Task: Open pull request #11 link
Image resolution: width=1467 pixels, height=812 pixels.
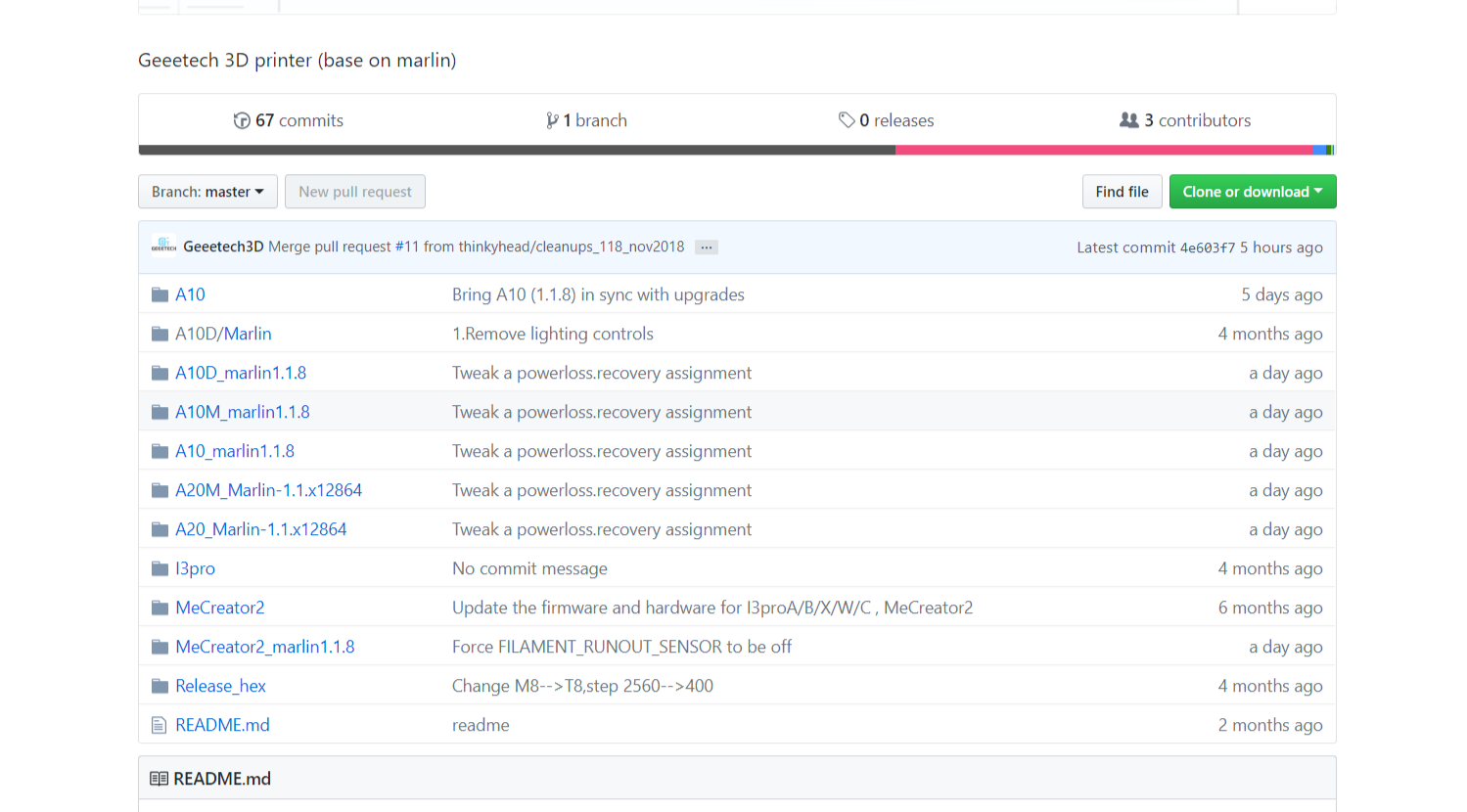Action: click(406, 247)
